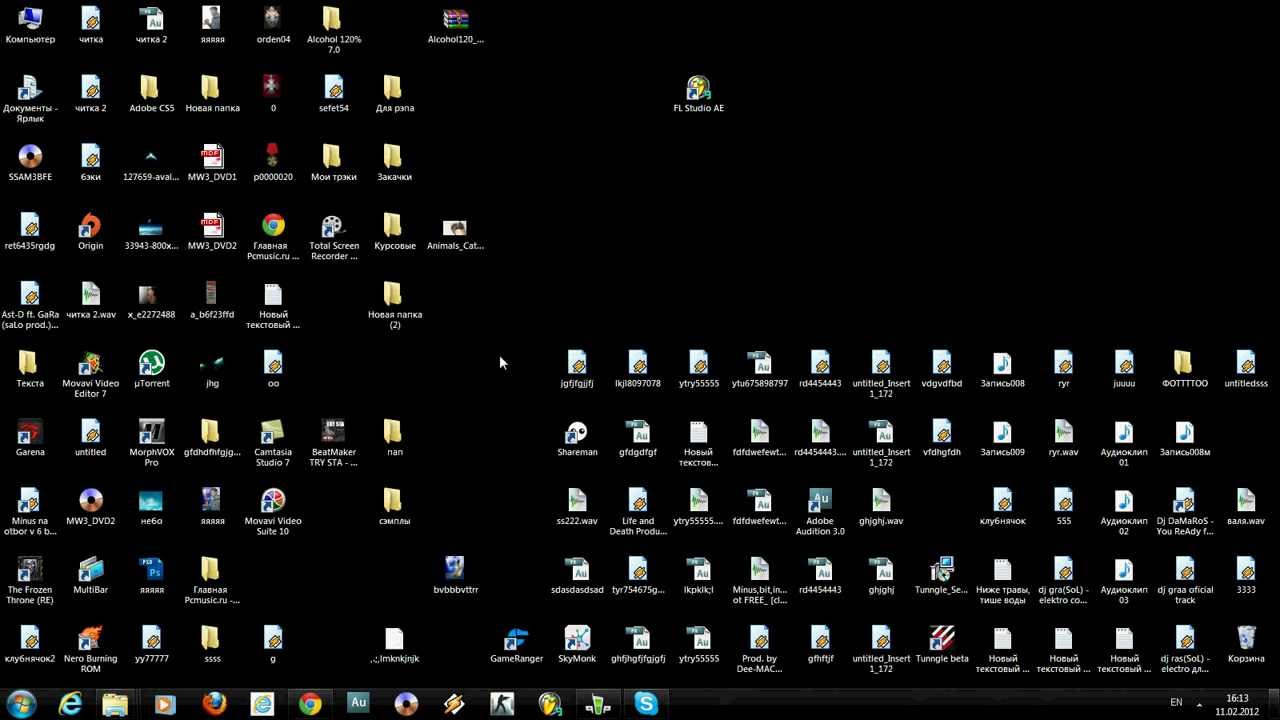Open the Документы - Ярлык shortcut

tap(30, 99)
